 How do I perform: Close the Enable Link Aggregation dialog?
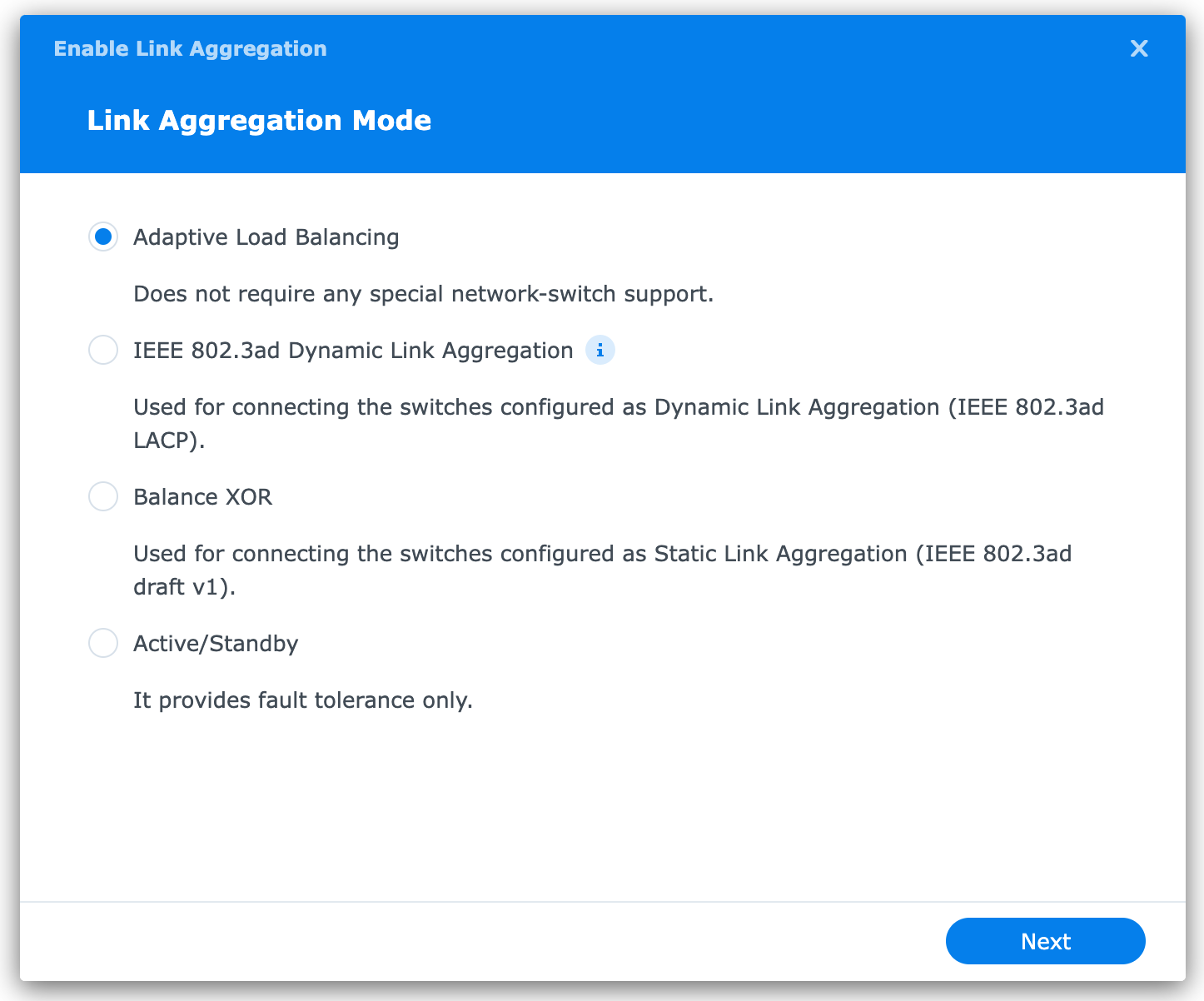coord(1138,49)
